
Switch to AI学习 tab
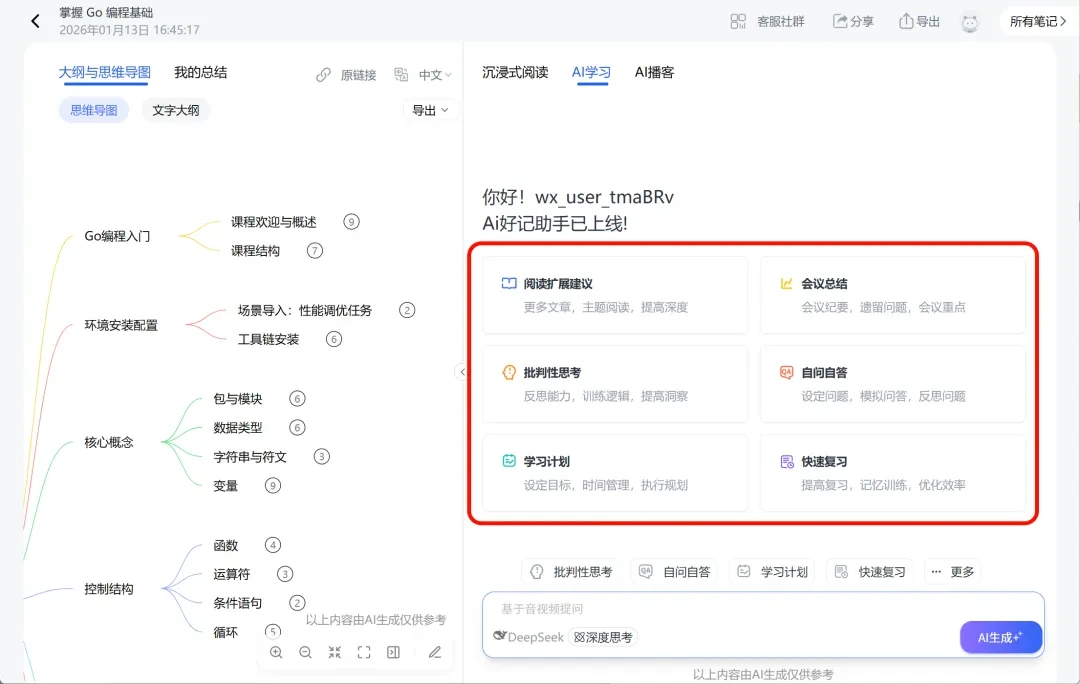pyautogui.click(x=591, y=72)
